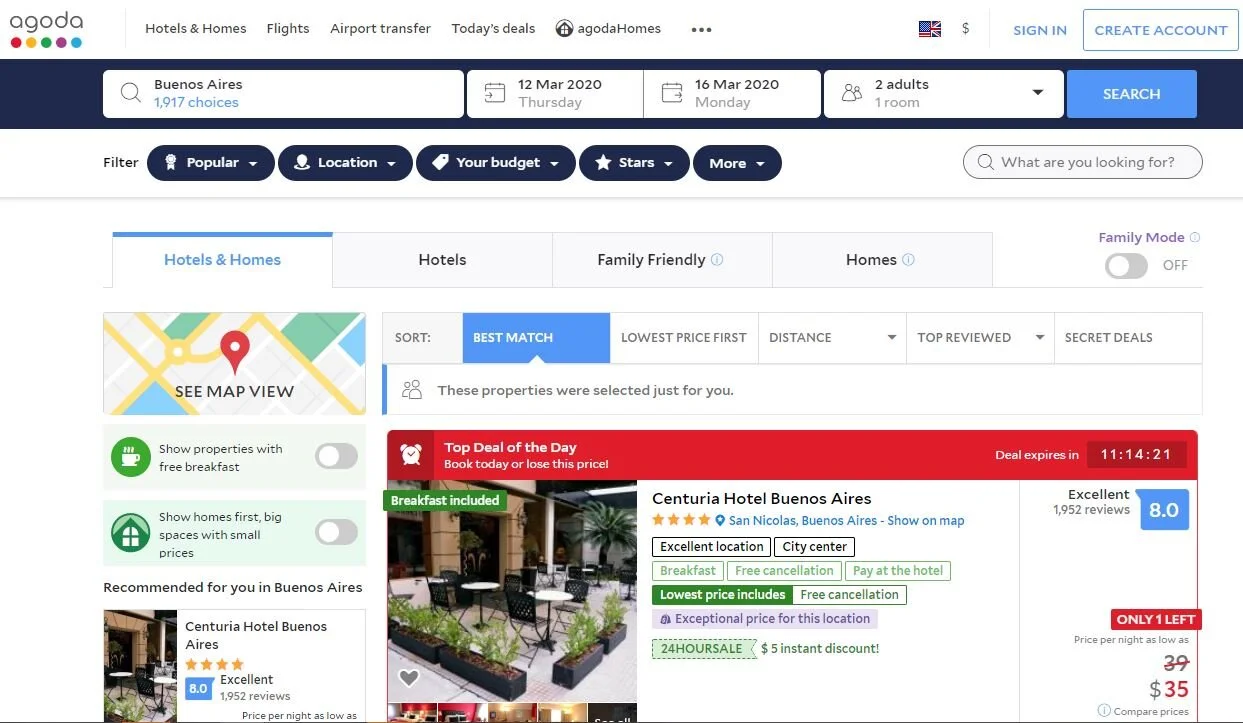Open the More filters dropdown
This screenshot has height=723, width=1243.
(x=737, y=163)
